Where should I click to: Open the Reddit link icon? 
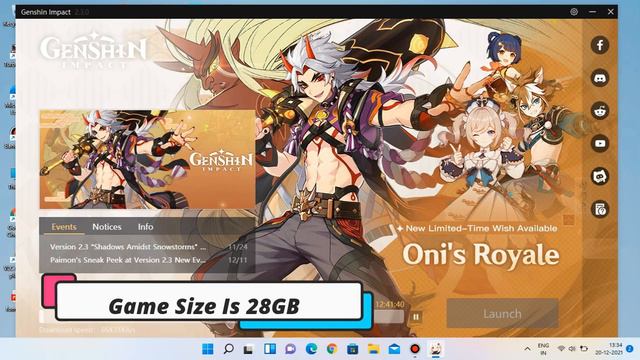click(600, 111)
